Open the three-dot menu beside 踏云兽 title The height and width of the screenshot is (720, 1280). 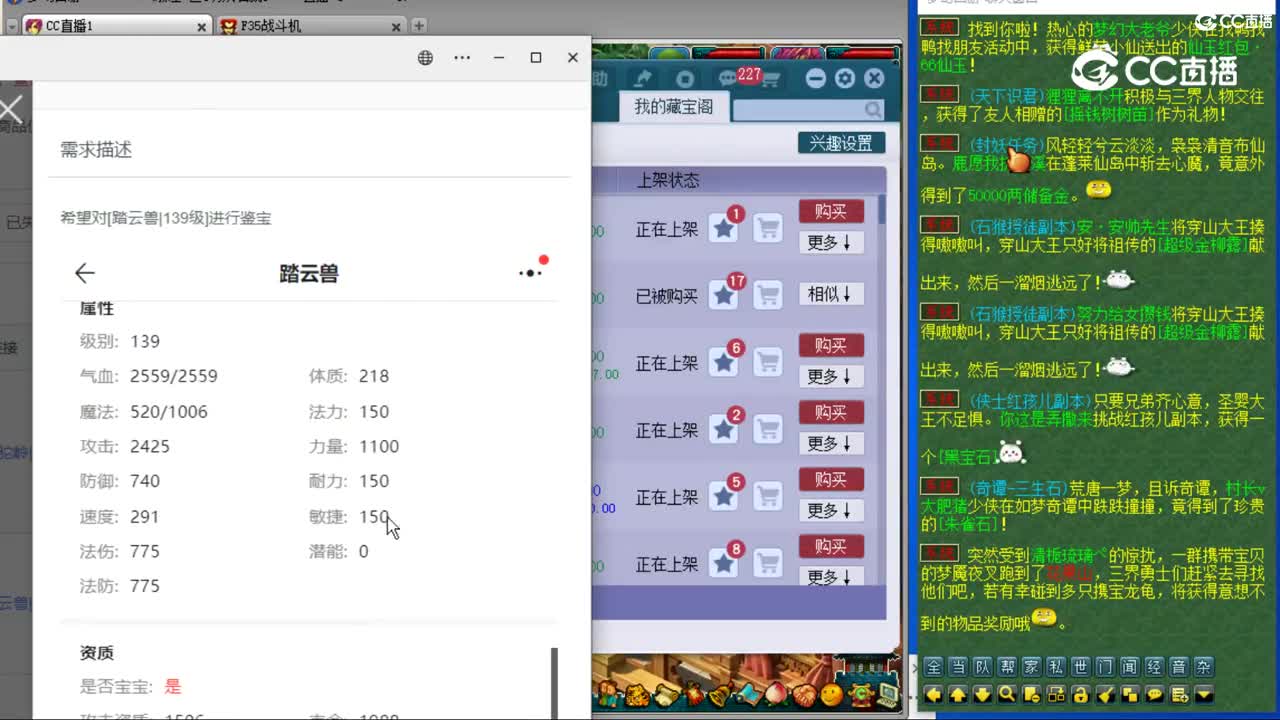(532, 272)
